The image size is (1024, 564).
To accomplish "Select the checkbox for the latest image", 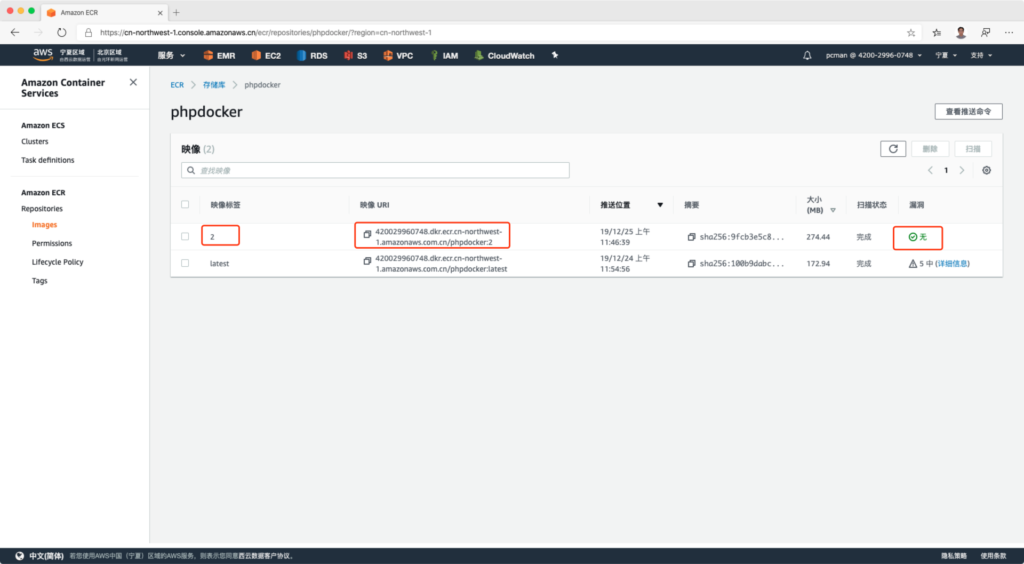I will (185, 263).
